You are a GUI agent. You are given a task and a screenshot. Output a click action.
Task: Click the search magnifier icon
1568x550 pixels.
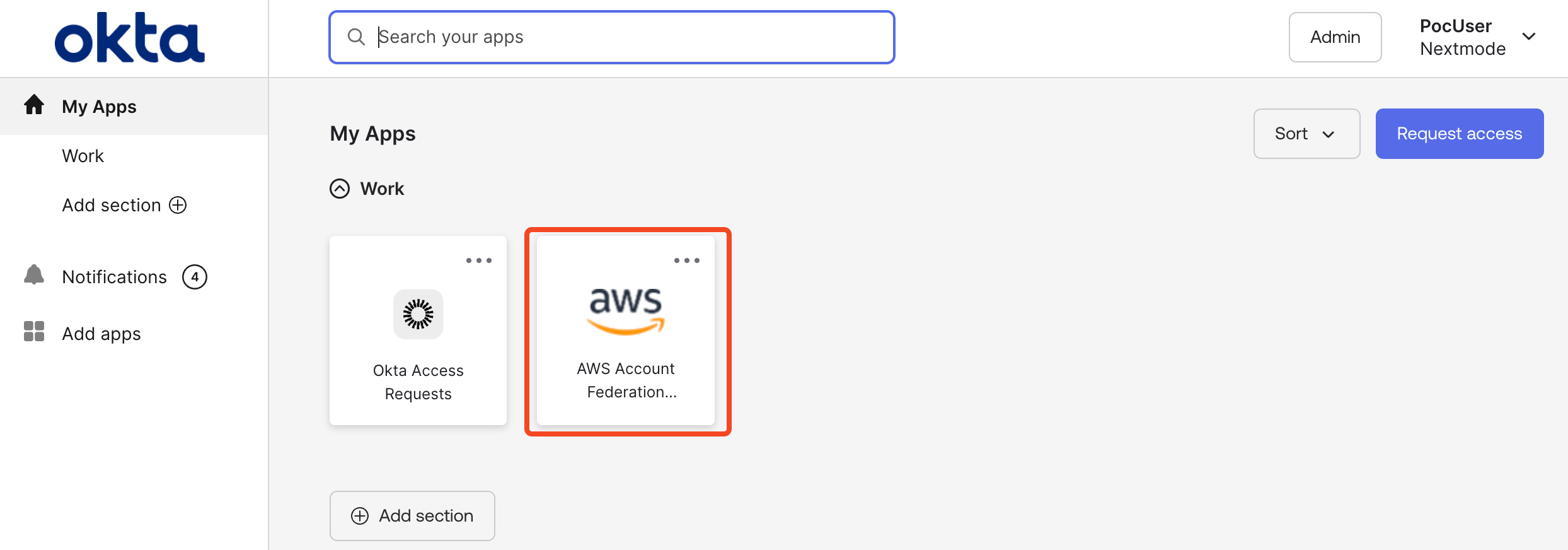coord(356,37)
